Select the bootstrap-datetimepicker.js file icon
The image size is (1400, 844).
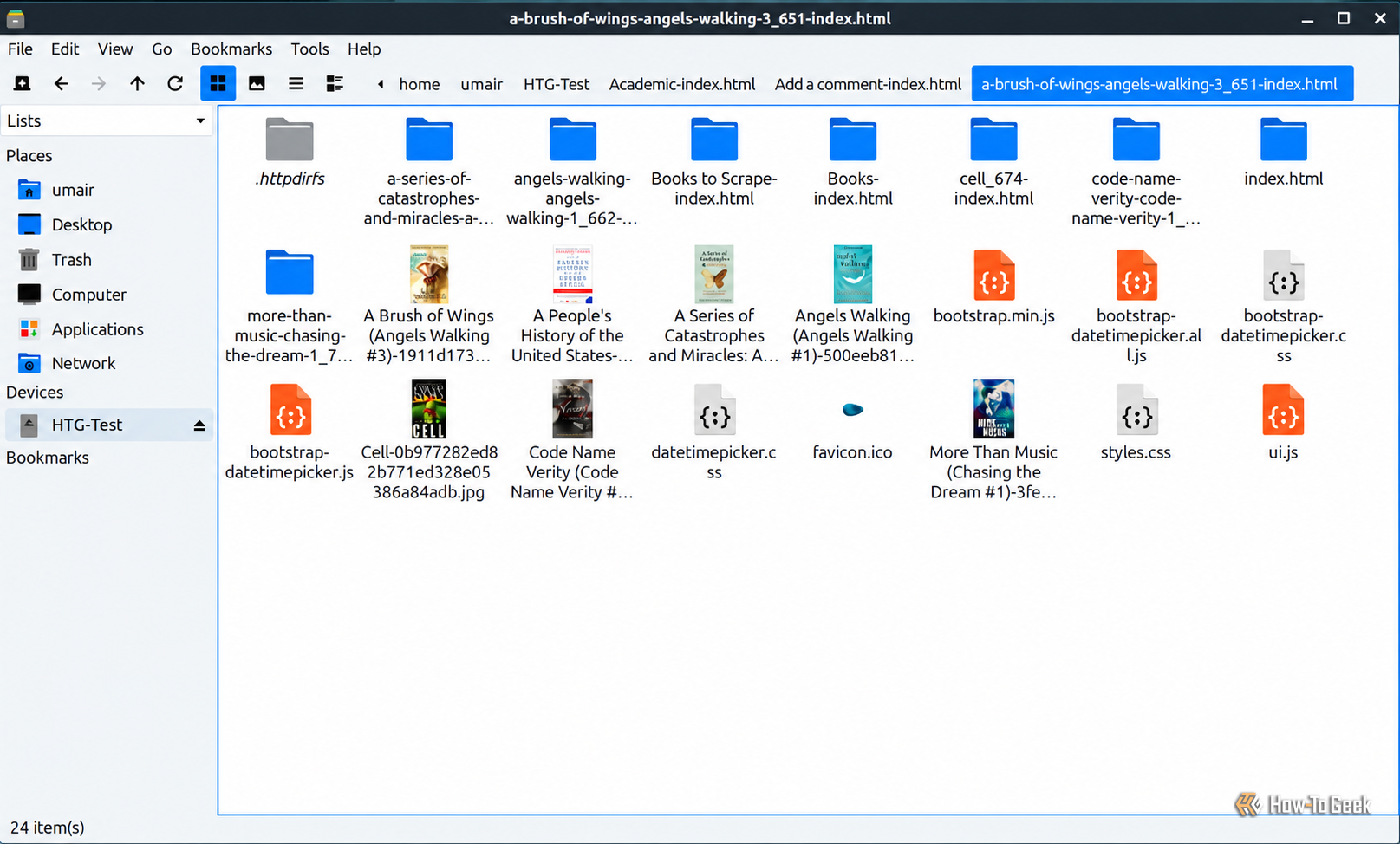pos(290,410)
